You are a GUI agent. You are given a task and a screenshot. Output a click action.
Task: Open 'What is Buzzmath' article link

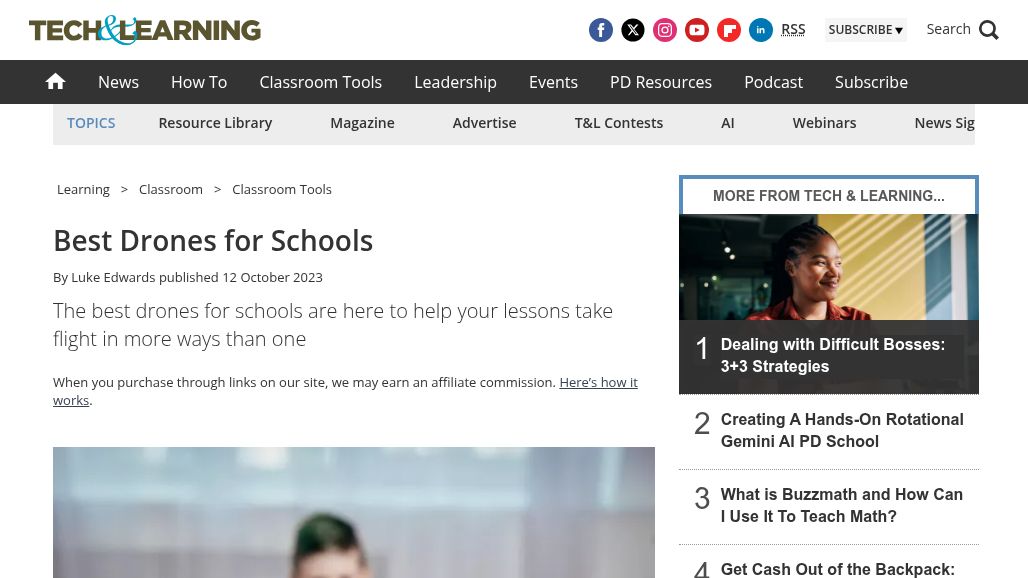(x=841, y=505)
